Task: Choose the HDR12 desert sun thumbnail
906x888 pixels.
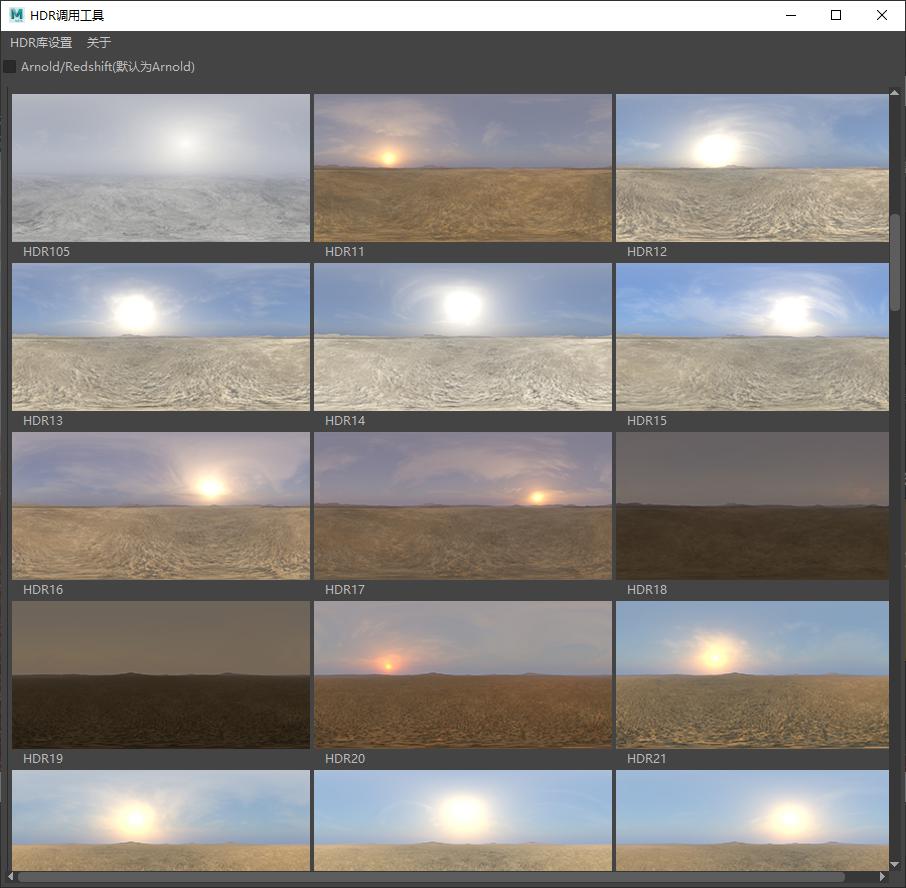Action: 751,168
